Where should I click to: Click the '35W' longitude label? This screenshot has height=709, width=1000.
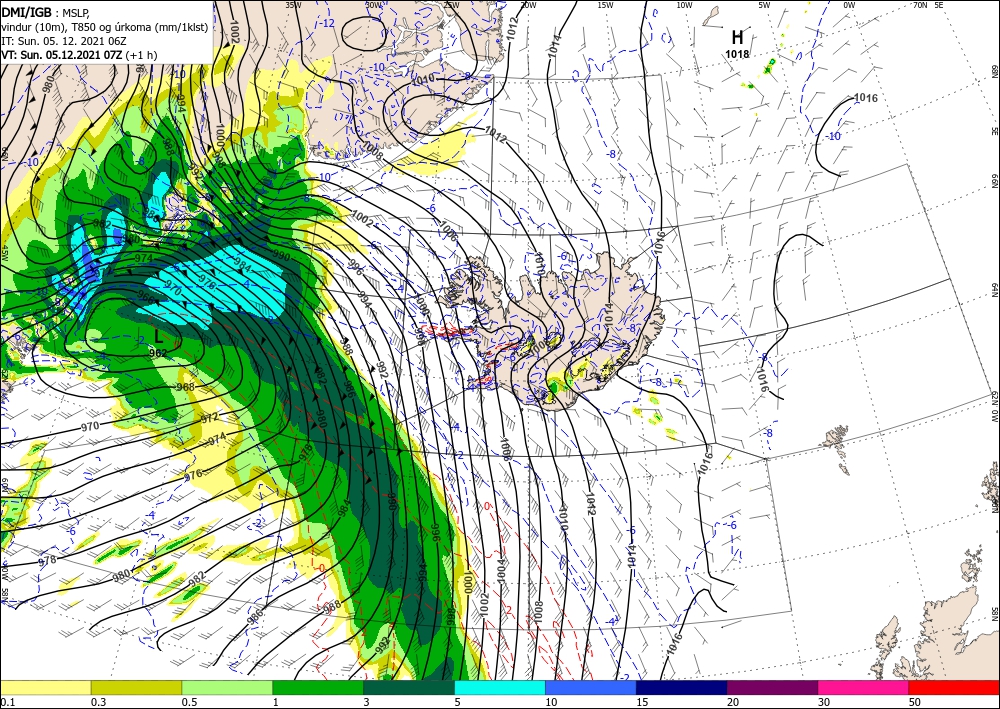pyautogui.click(x=293, y=5)
